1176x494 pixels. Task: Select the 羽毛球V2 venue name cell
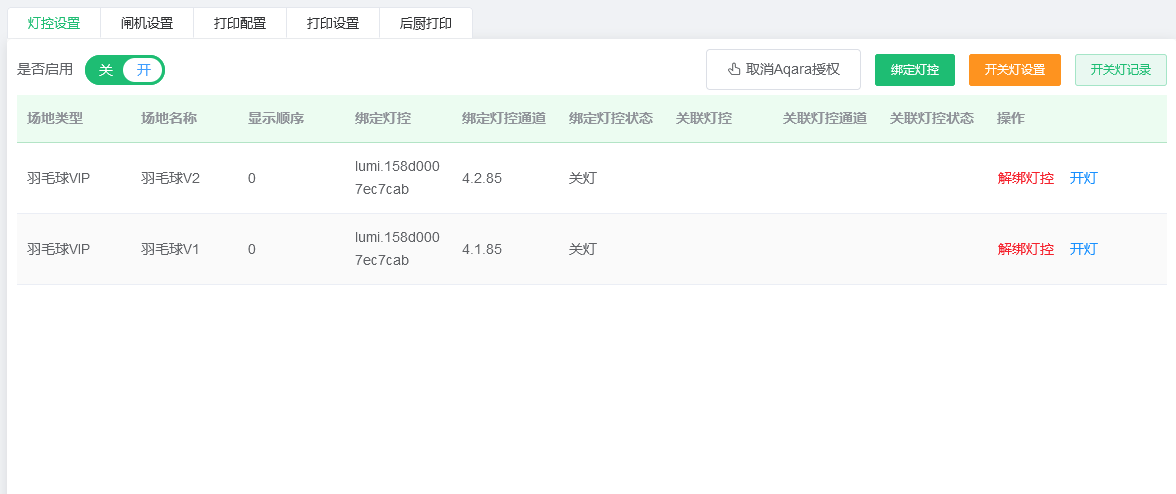[170, 178]
